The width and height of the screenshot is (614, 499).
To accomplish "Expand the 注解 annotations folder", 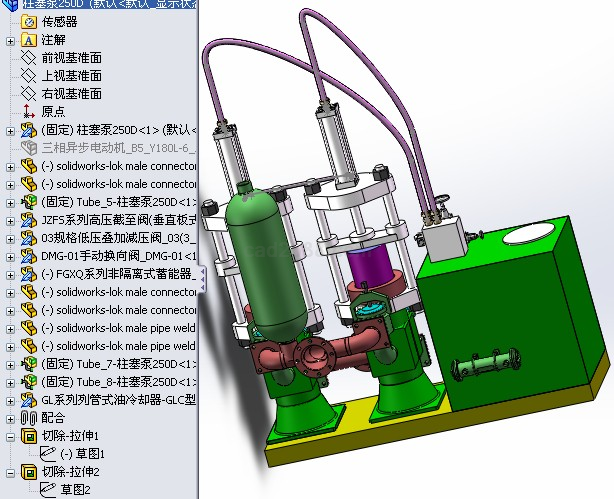I will [10, 40].
